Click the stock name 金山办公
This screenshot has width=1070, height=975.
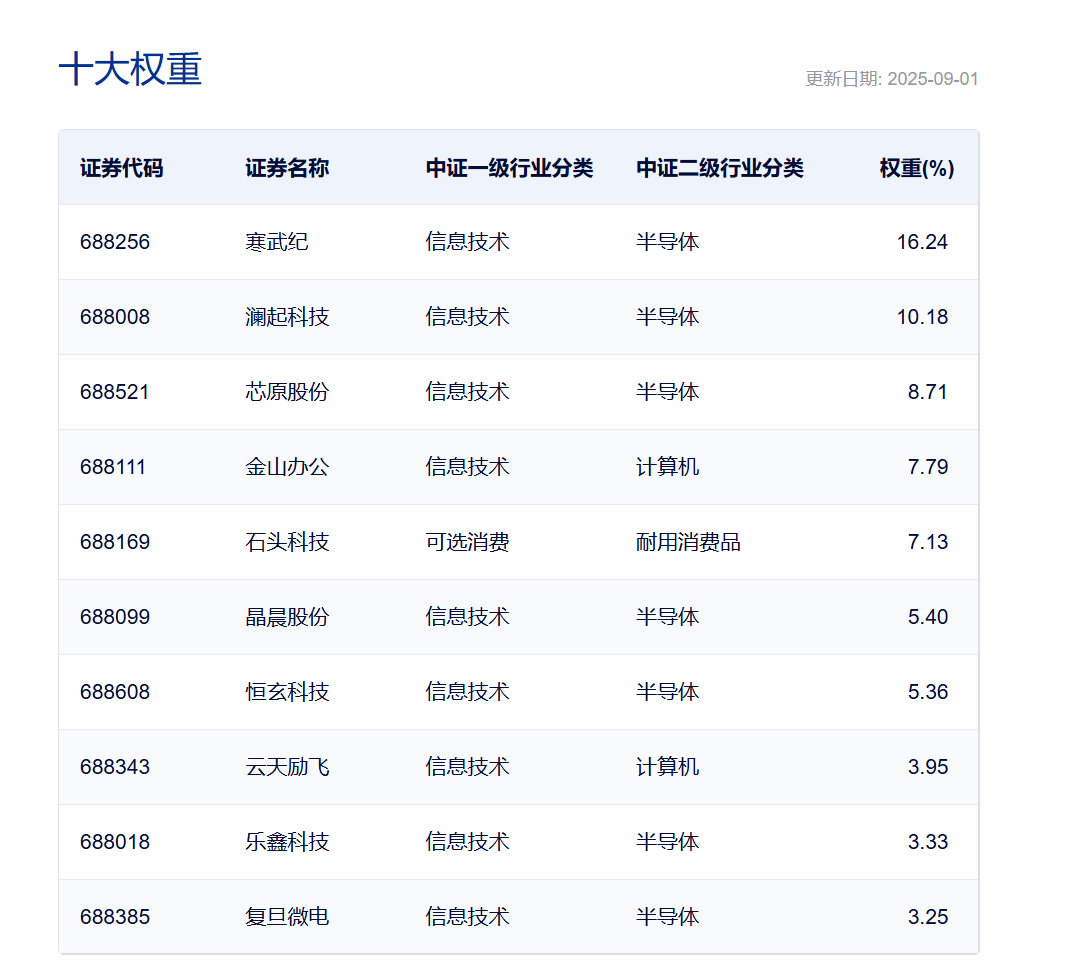287,467
